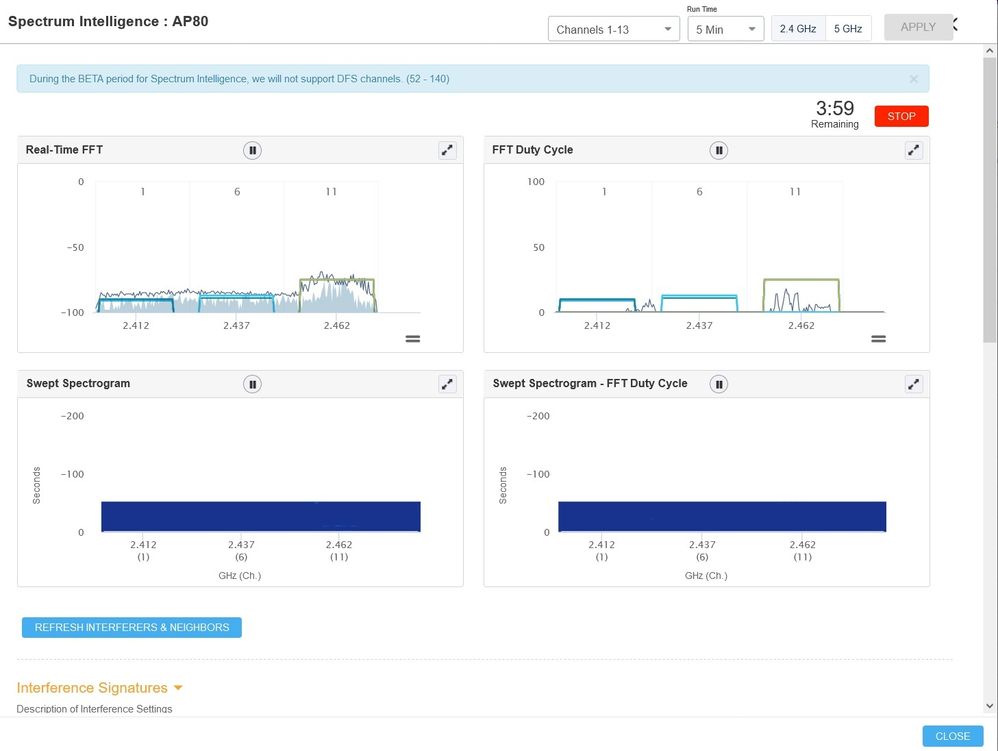Open the Channels 1-13 dropdown

click(x=614, y=30)
